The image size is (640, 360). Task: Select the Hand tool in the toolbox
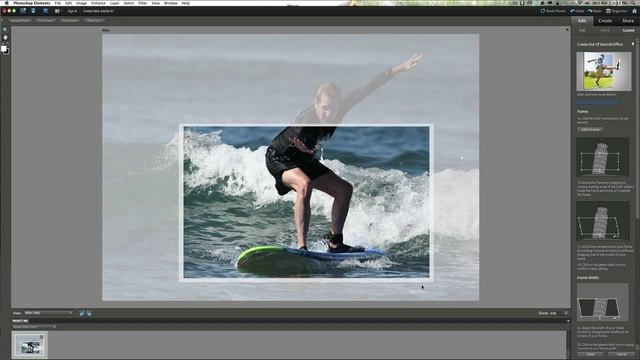tap(5, 38)
